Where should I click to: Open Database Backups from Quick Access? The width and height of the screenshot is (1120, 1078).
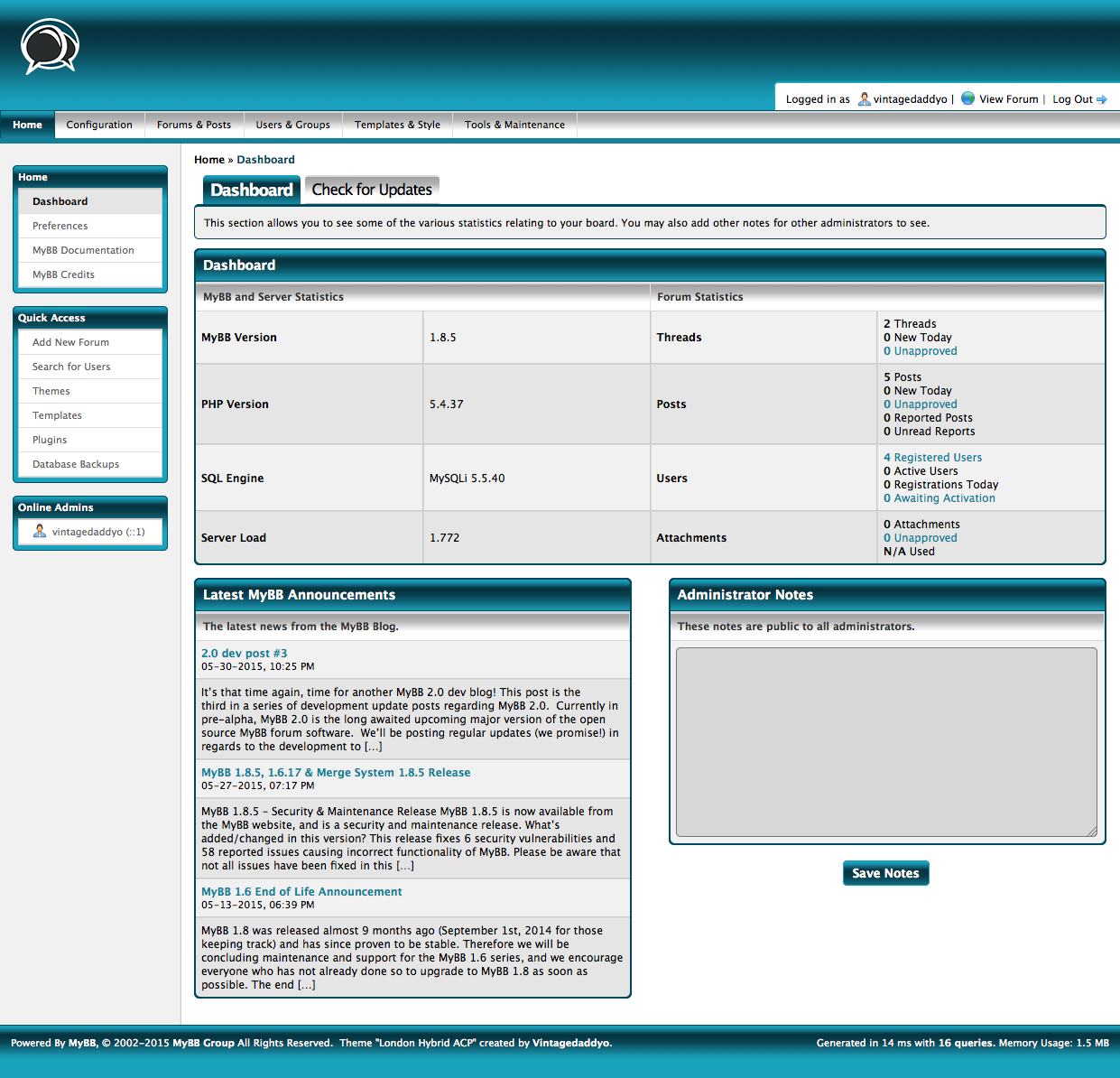[76, 465]
